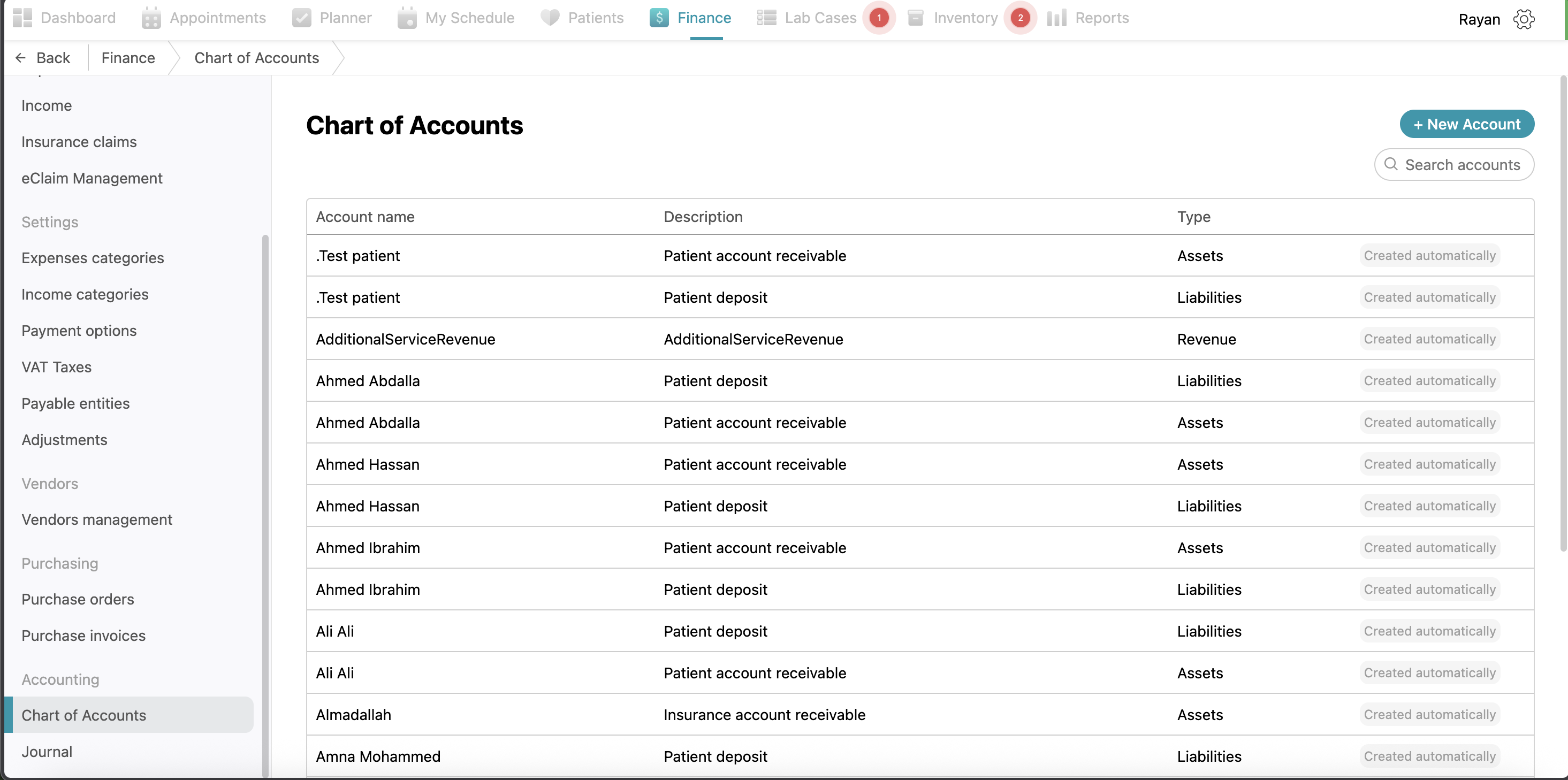Click the Lab Cases notification badge
Viewport: 1568px width, 780px height.
(x=879, y=18)
